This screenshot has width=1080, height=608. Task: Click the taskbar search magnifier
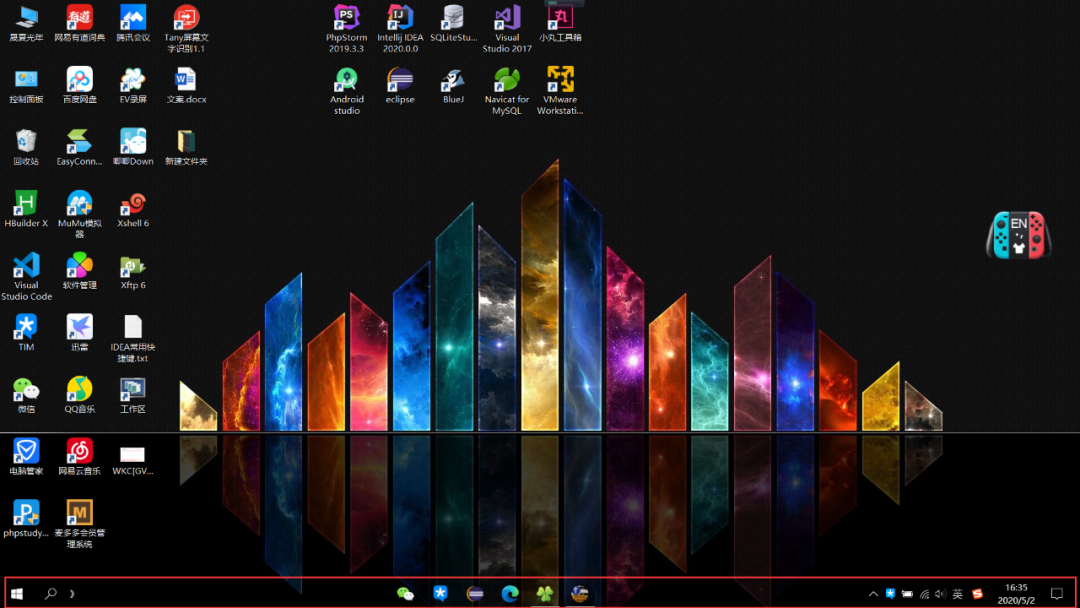click(x=50, y=594)
